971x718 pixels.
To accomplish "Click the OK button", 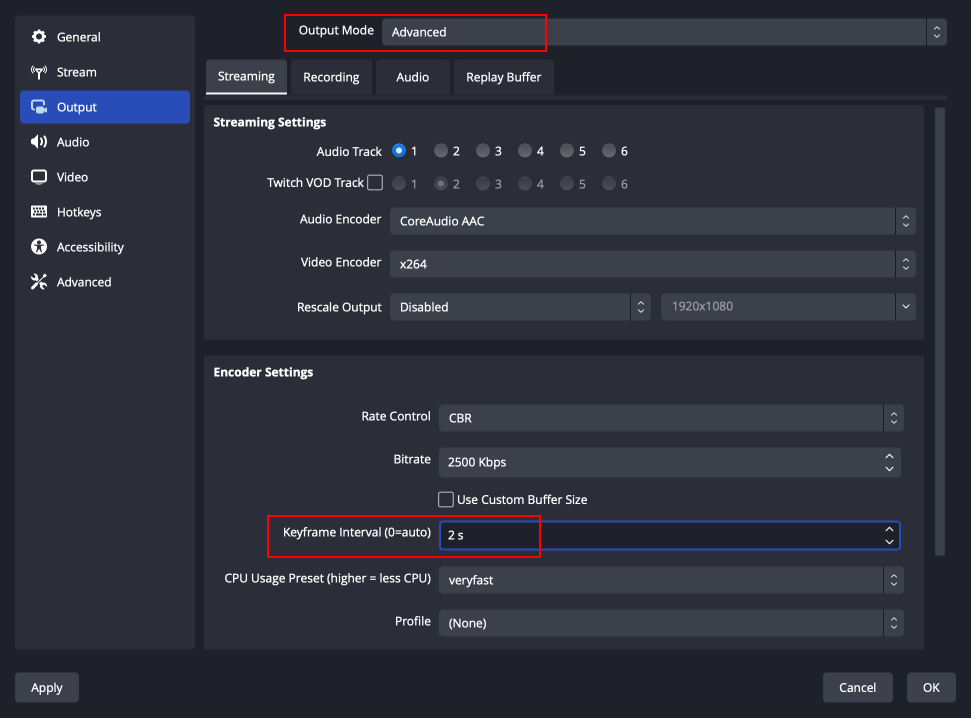I will click(931, 688).
